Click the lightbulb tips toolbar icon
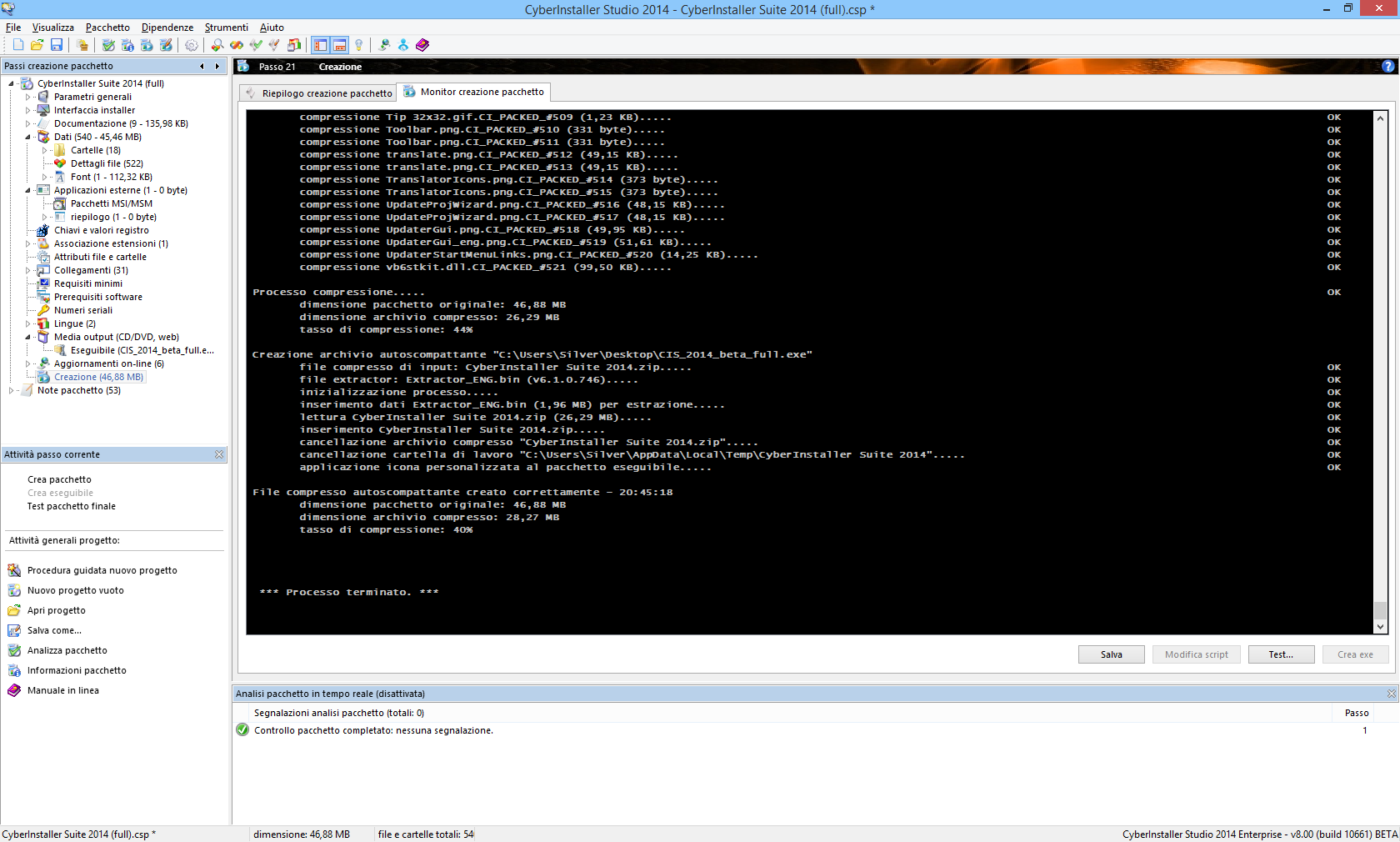The width and height of the screenshot is (1400, 842). [359, 45]
